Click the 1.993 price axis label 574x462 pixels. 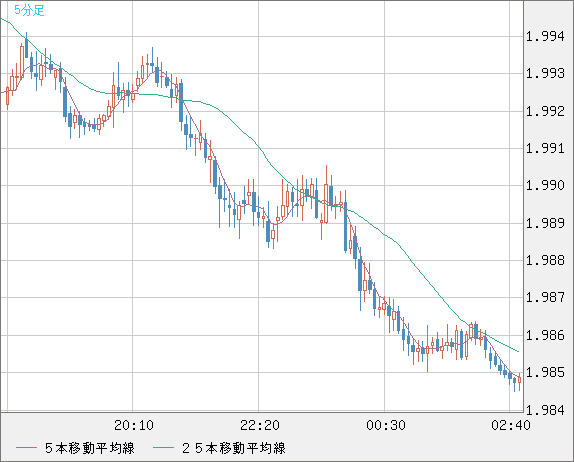545,74
